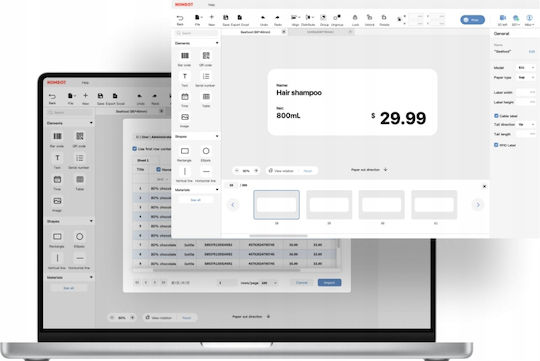The height and width of the screenshot is (361, 540).
Task: Click Reset link in front window canvas
Action: (308, 171)
